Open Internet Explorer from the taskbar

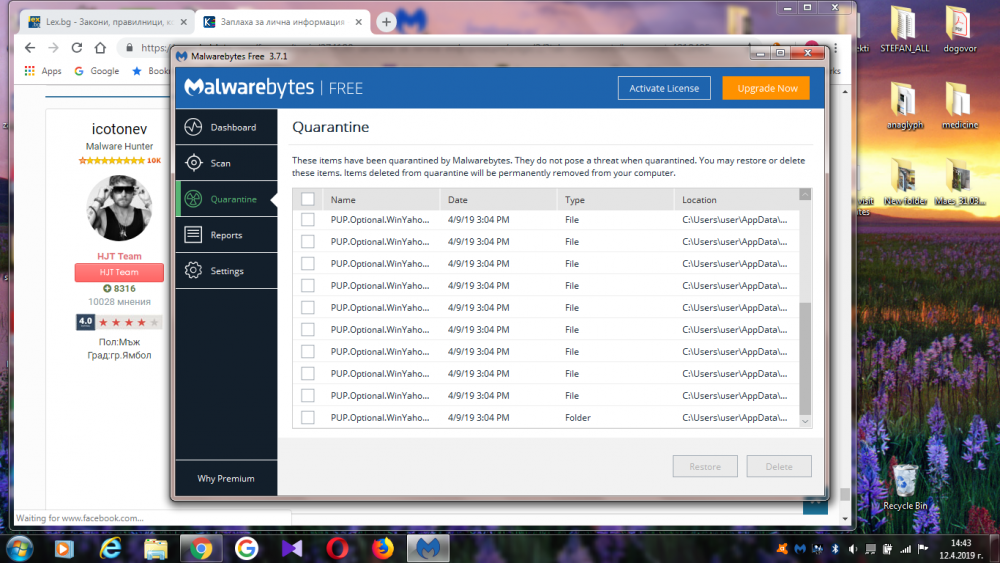(x=110, y=549)
